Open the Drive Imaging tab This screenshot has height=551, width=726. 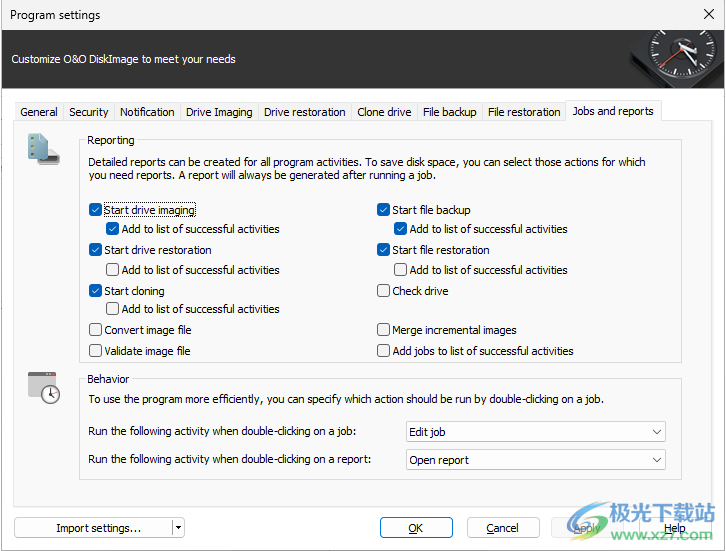tap(219, 112)
